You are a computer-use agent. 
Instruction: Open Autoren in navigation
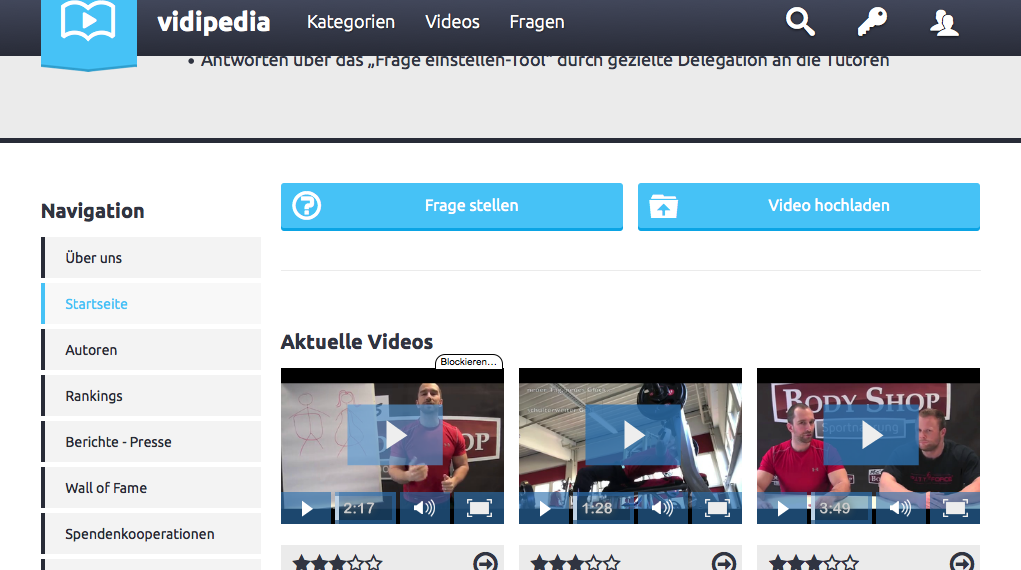tap(151, 350)
